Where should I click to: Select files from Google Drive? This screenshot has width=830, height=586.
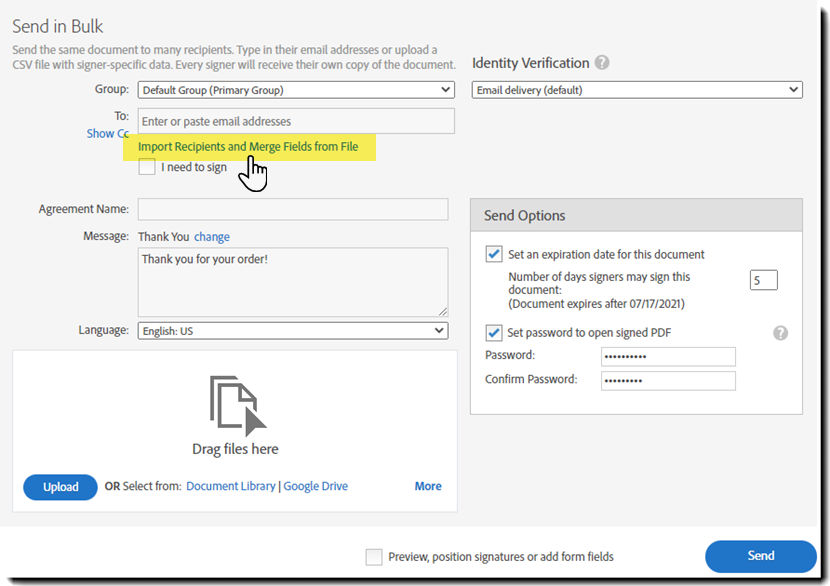pyautogui.click(x=316, y=486)
